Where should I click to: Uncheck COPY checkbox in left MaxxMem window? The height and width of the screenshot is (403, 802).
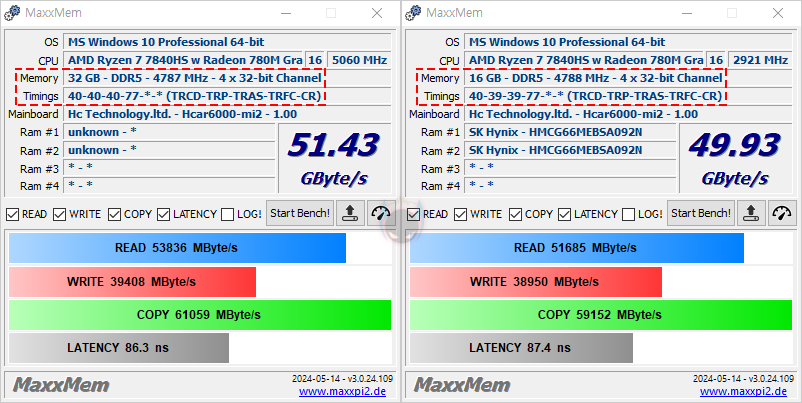(x=114, y=214)
